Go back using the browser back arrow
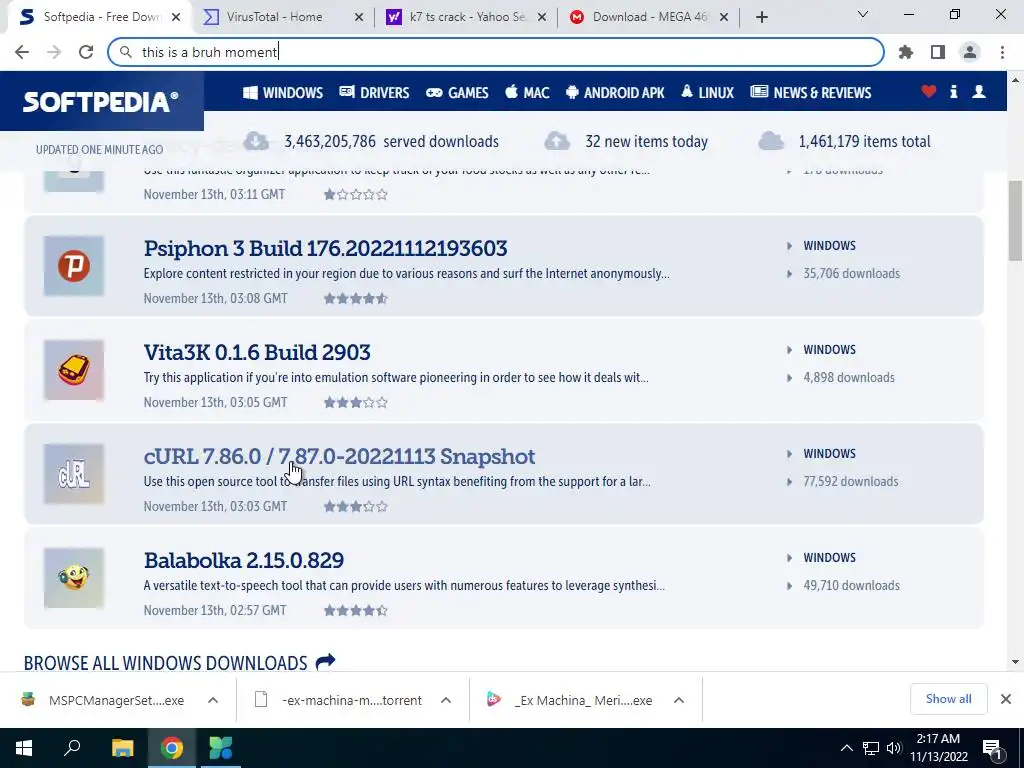The image size is (1024, 768). click(22, 52)
